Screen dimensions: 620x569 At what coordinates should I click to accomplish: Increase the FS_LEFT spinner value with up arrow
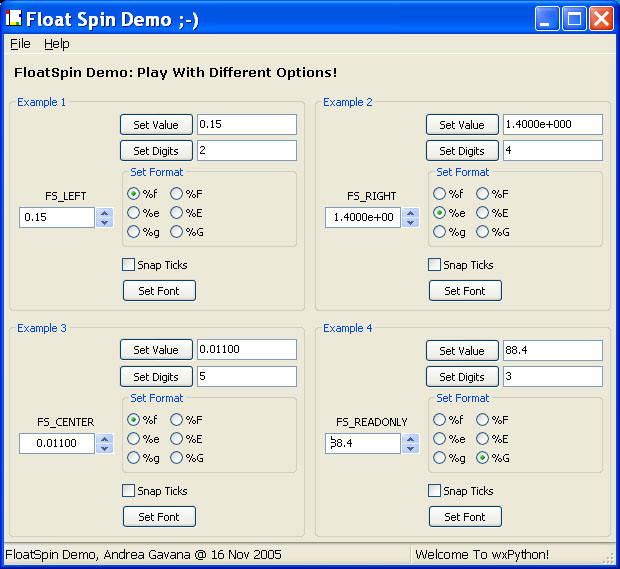pos(105,213)
